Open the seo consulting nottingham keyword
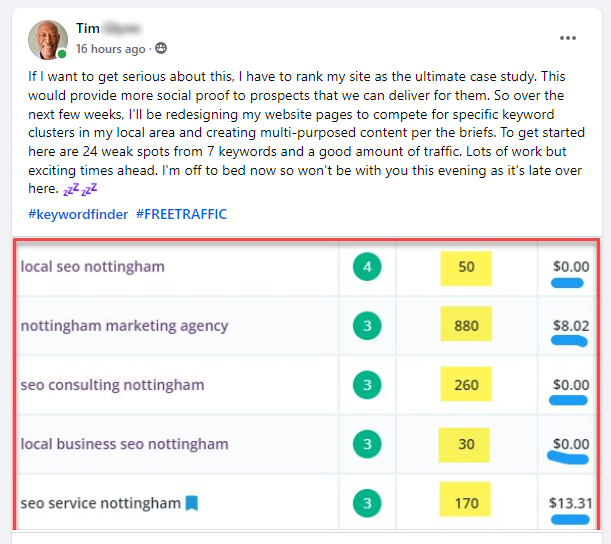The width and height of the screenshot is (611, 544). [112, 385]
